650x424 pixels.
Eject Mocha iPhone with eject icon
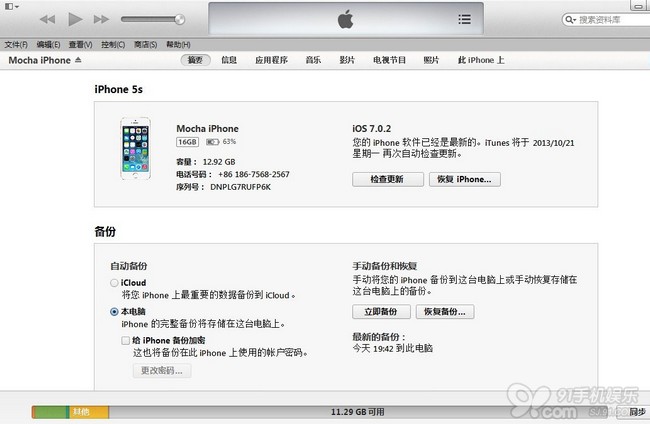point(78,60)
